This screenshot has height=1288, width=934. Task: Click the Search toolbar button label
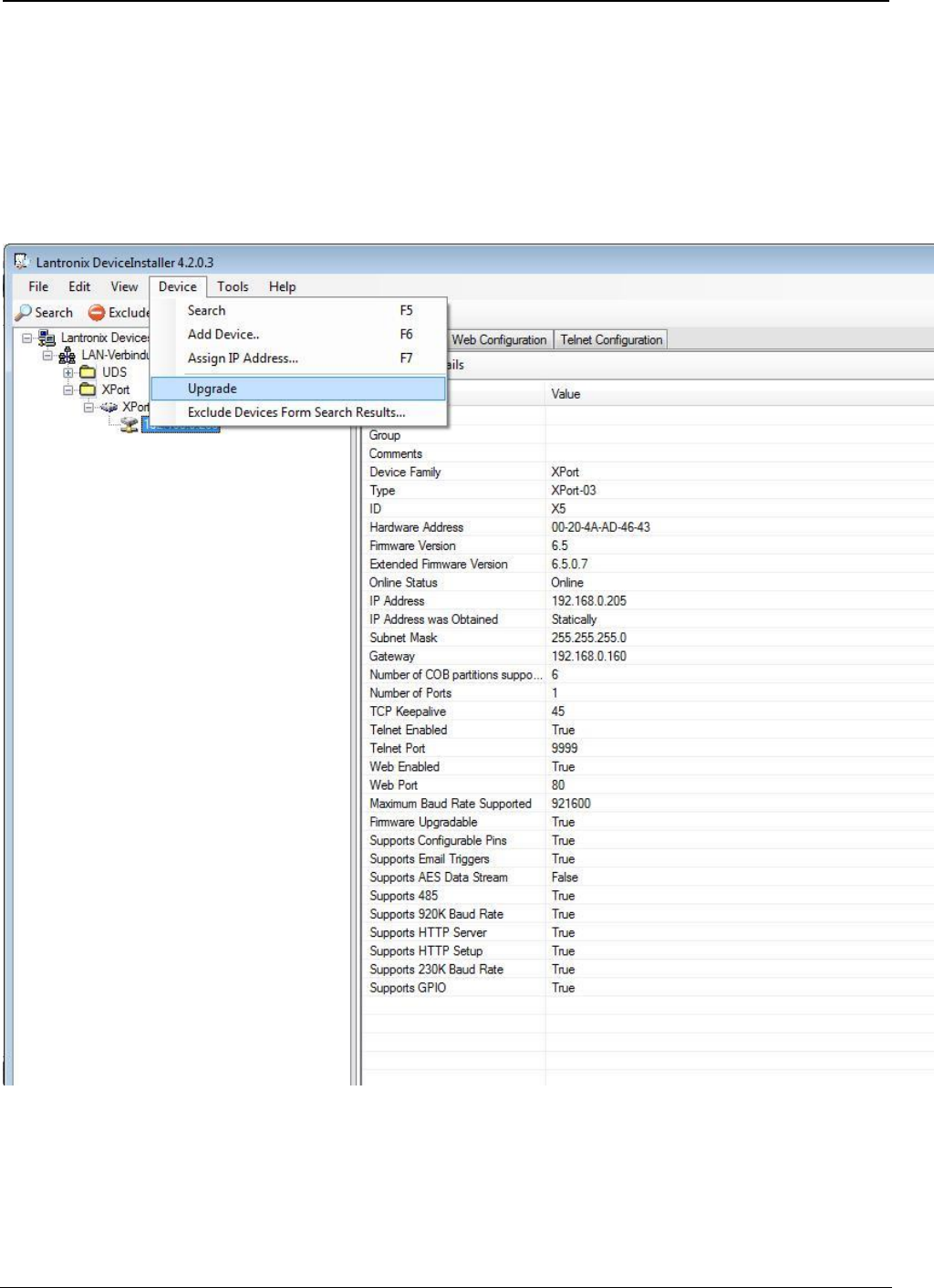click(x=54, y=313)
